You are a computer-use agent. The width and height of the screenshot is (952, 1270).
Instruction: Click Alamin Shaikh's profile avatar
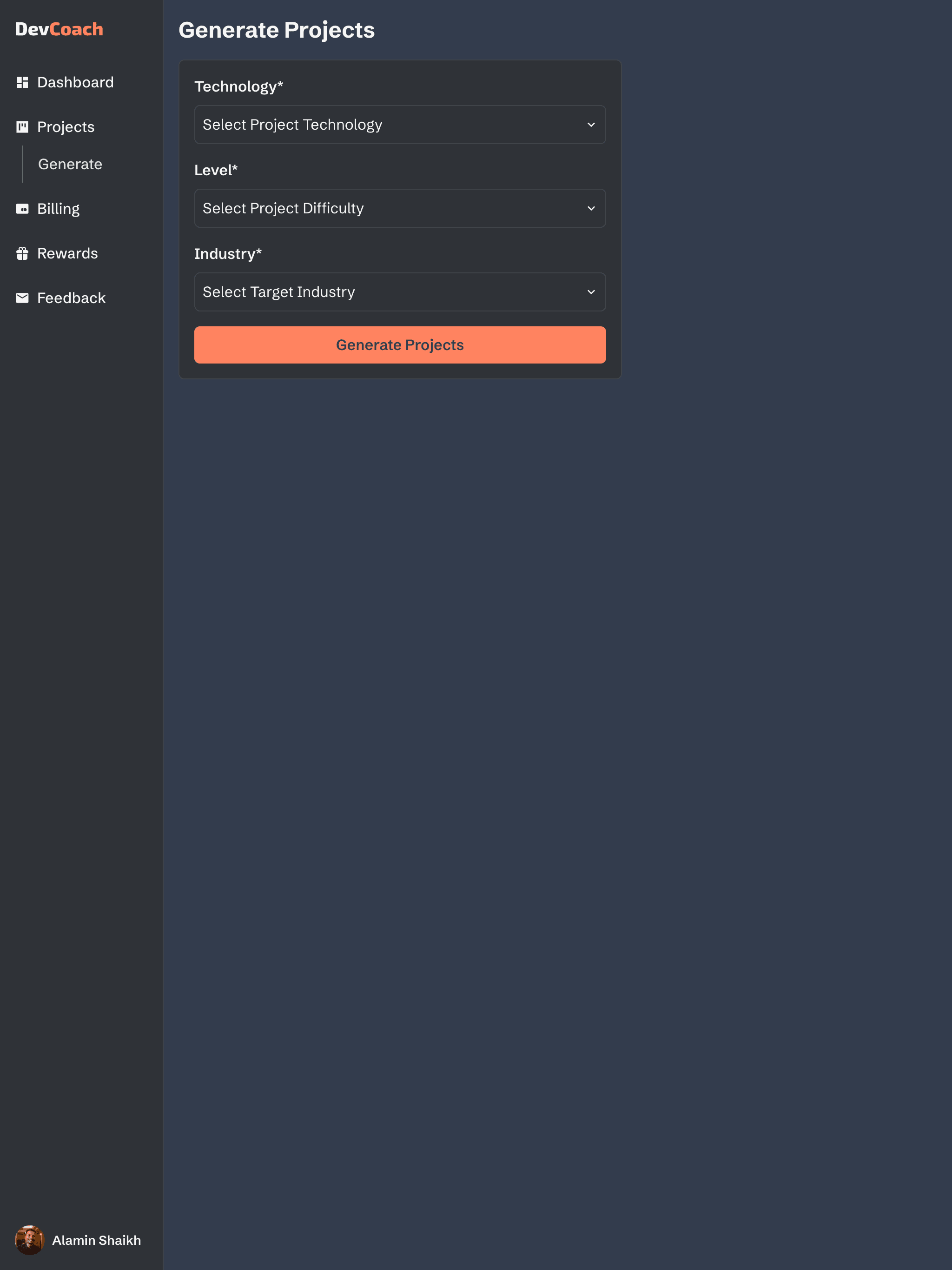point(30,1240)
